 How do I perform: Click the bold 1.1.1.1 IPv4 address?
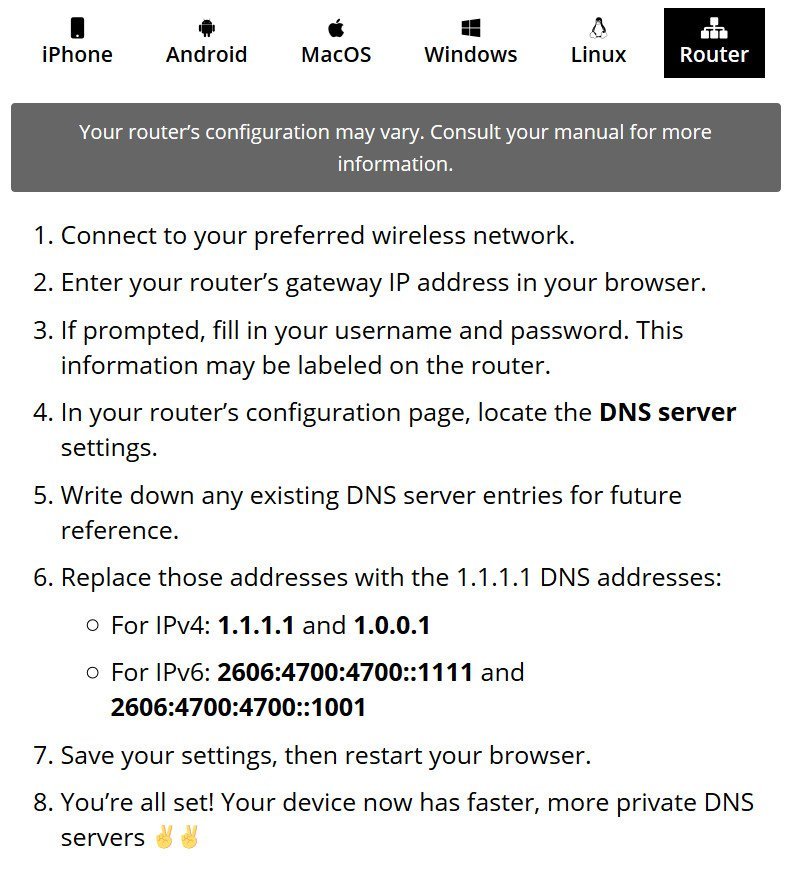[x=256, y=625]
